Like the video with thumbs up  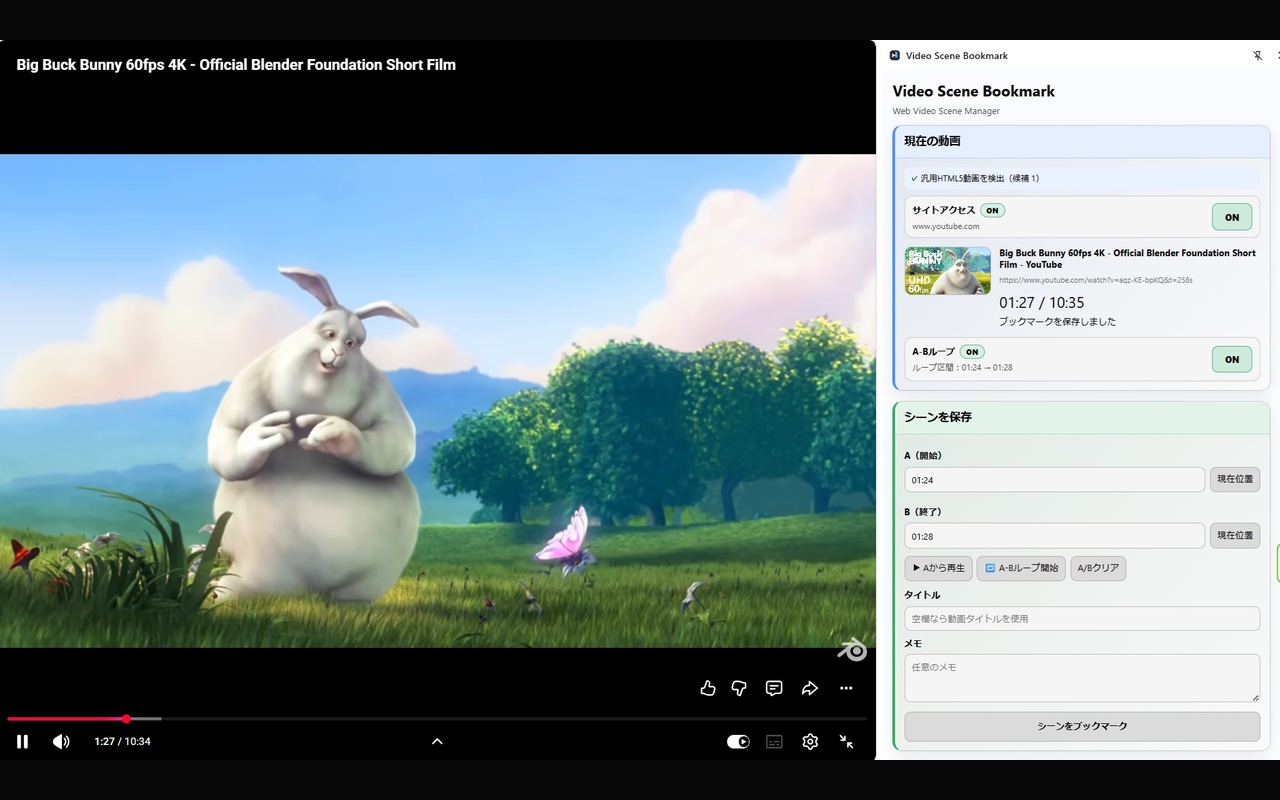[x=708, y=688]
